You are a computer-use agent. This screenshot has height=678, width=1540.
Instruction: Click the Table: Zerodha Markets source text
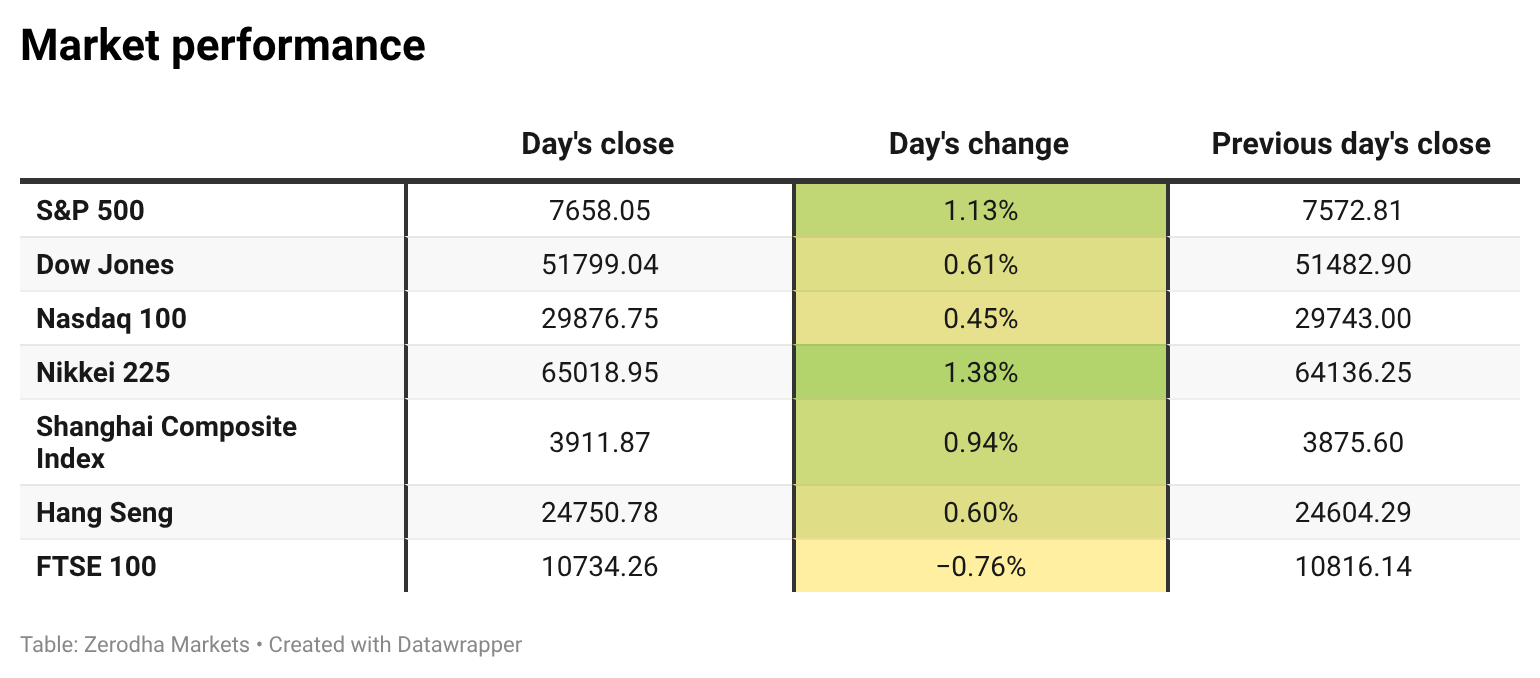click(135, 644)
